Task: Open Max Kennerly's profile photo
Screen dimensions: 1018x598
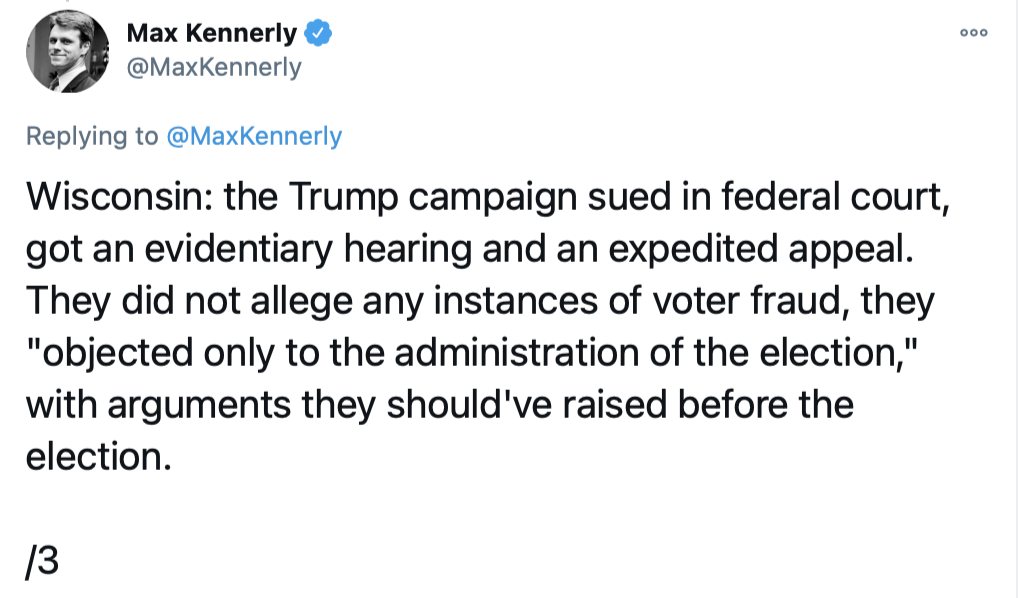Action: coord(67,52)
